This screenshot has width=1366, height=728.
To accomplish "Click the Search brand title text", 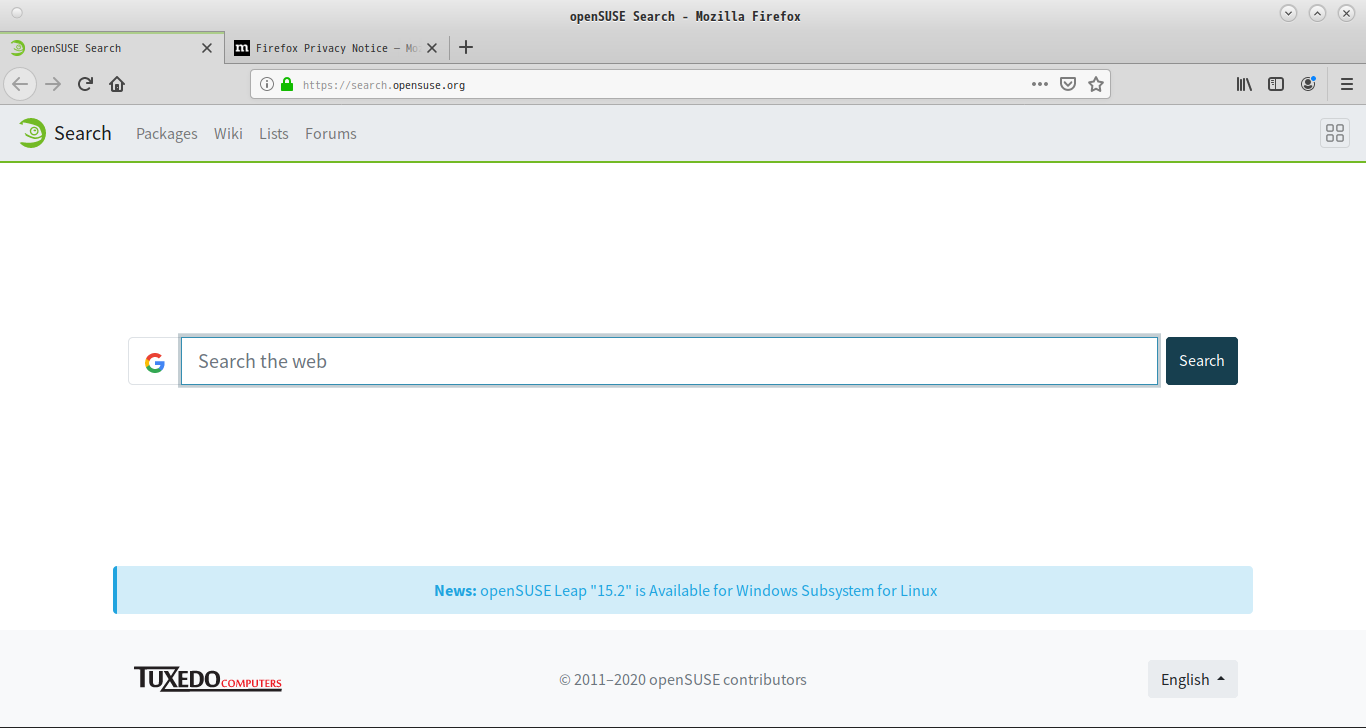I will [x=83, y=133].
